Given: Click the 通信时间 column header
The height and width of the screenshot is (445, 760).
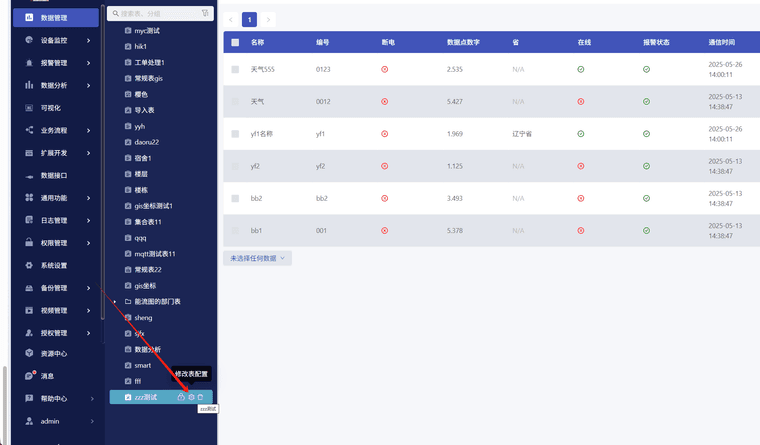Looking at the screenshot, I should click(721, 42).
